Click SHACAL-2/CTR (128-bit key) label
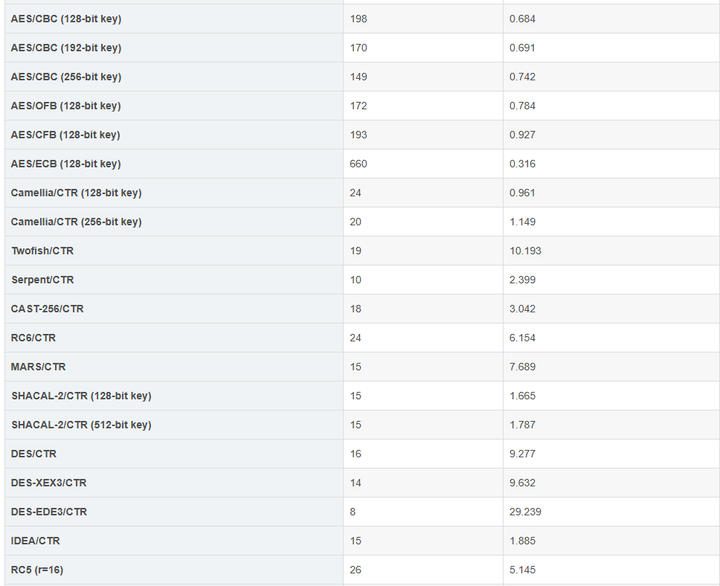 [81, 395]
